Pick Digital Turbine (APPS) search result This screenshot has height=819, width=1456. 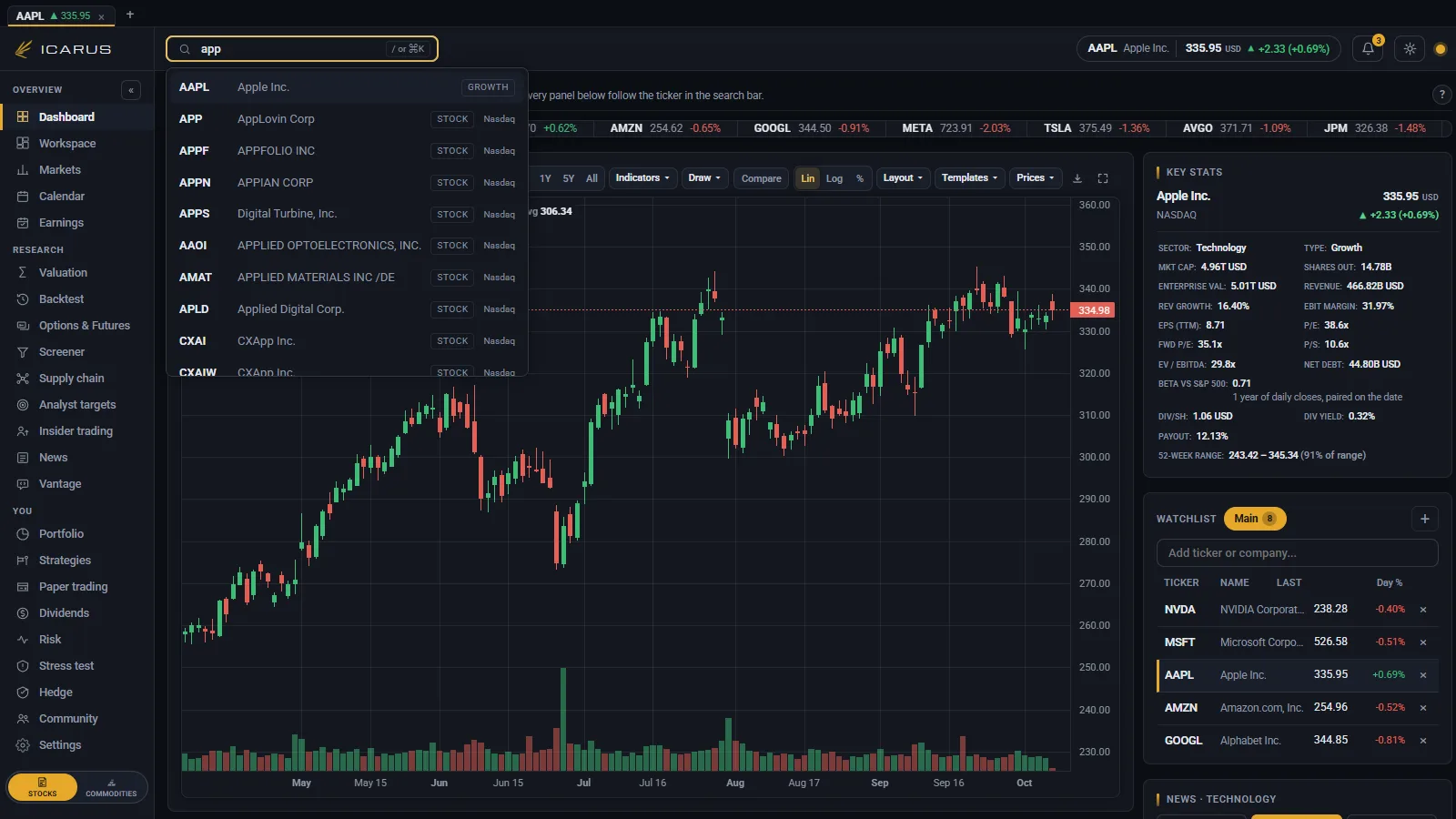[347, 214]
